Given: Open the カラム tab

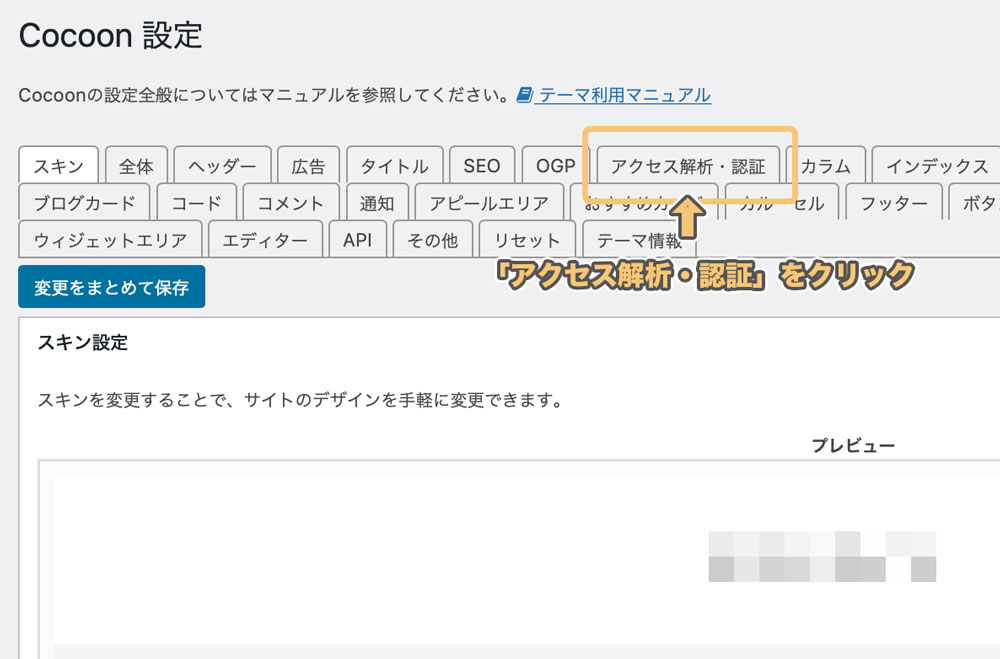Looking at the screenshot, I should pos(825,165).
